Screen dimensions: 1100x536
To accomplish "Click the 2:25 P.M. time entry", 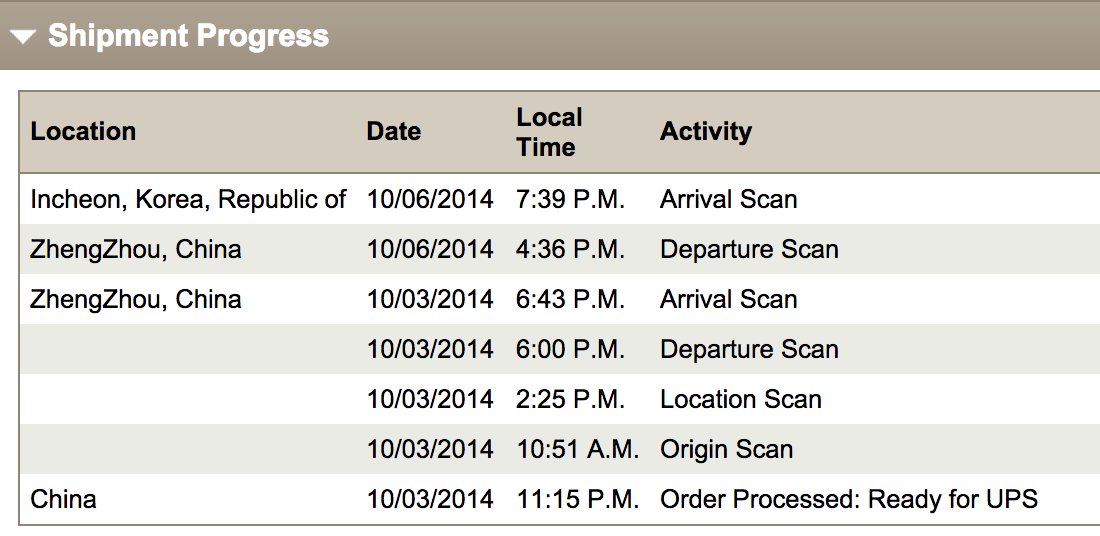I will click(x=570, y=399).
